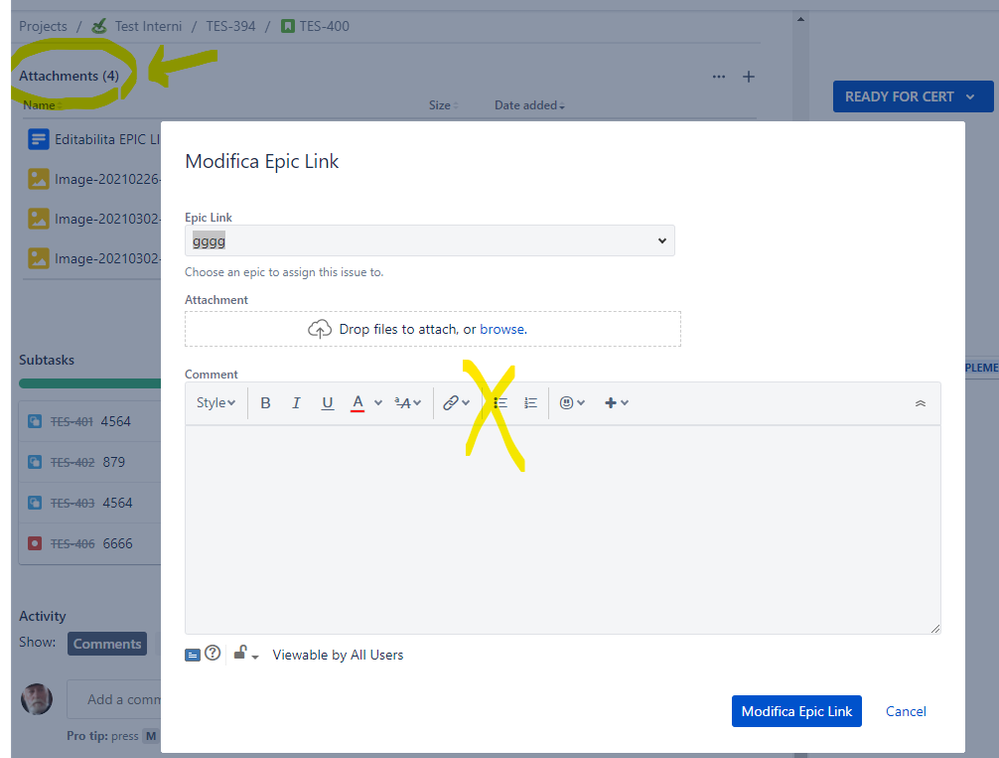Viewport: 999px width, 758px height.
Task: Open the insert link dropdown
Action: click(x=456, y=403)
